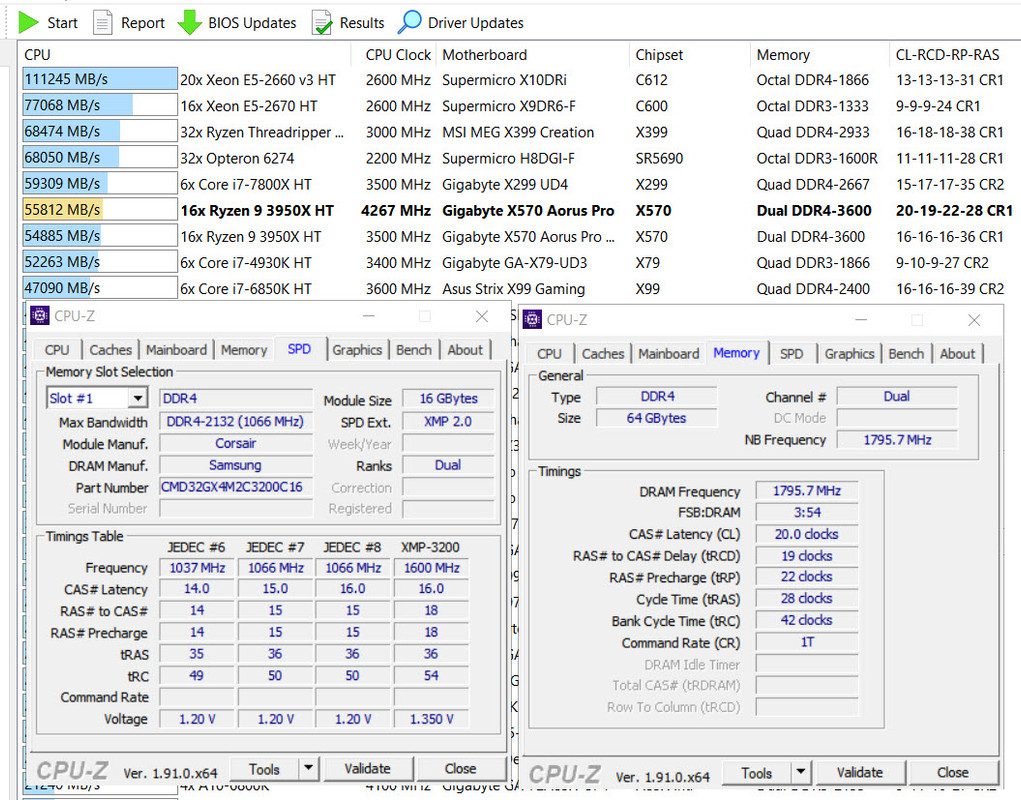Click the Close button in the right CPU-Z window
This screenshot has width=1021, height=800.
[953, 773]
